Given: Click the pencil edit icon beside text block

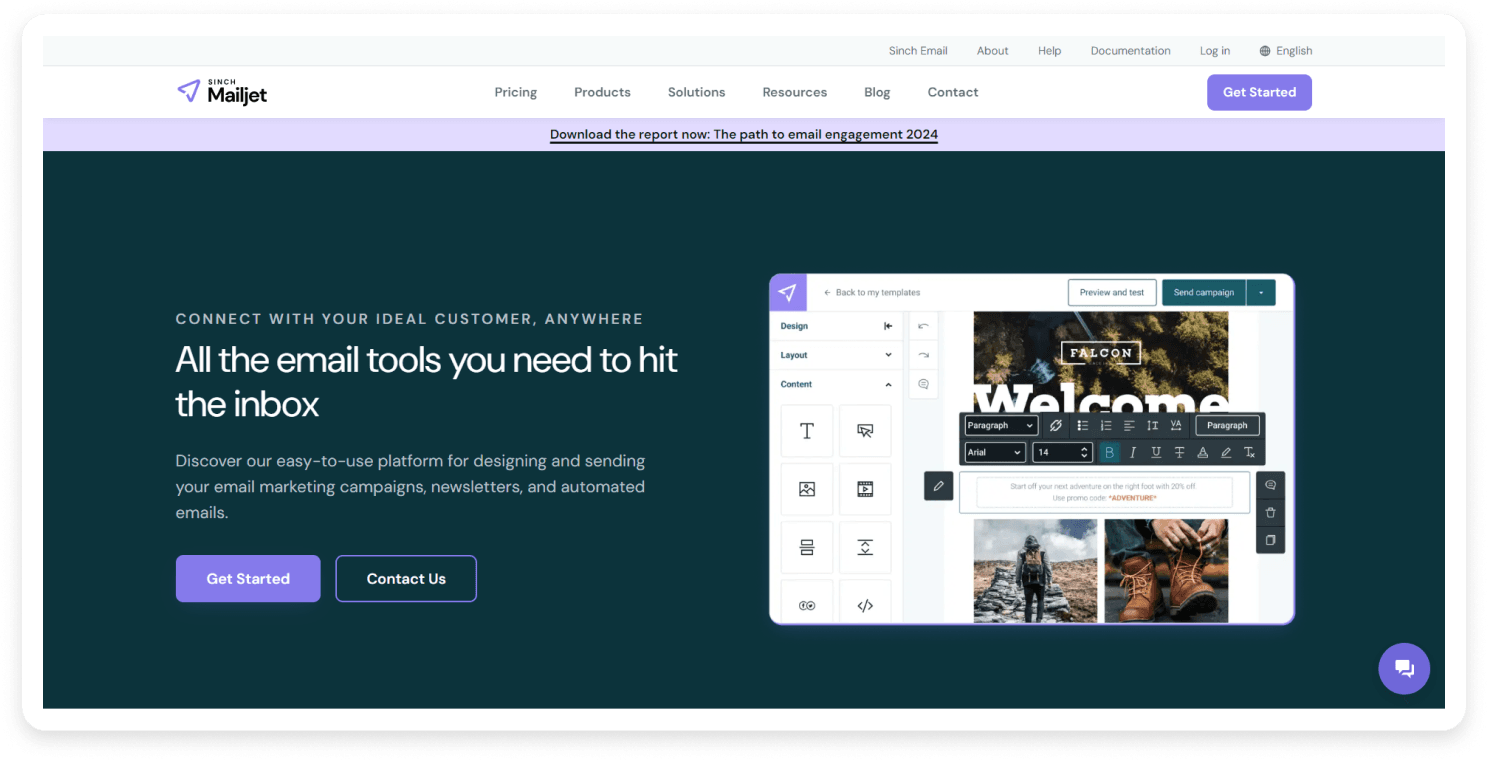Looking at the screenshot, I should [938, 486].
